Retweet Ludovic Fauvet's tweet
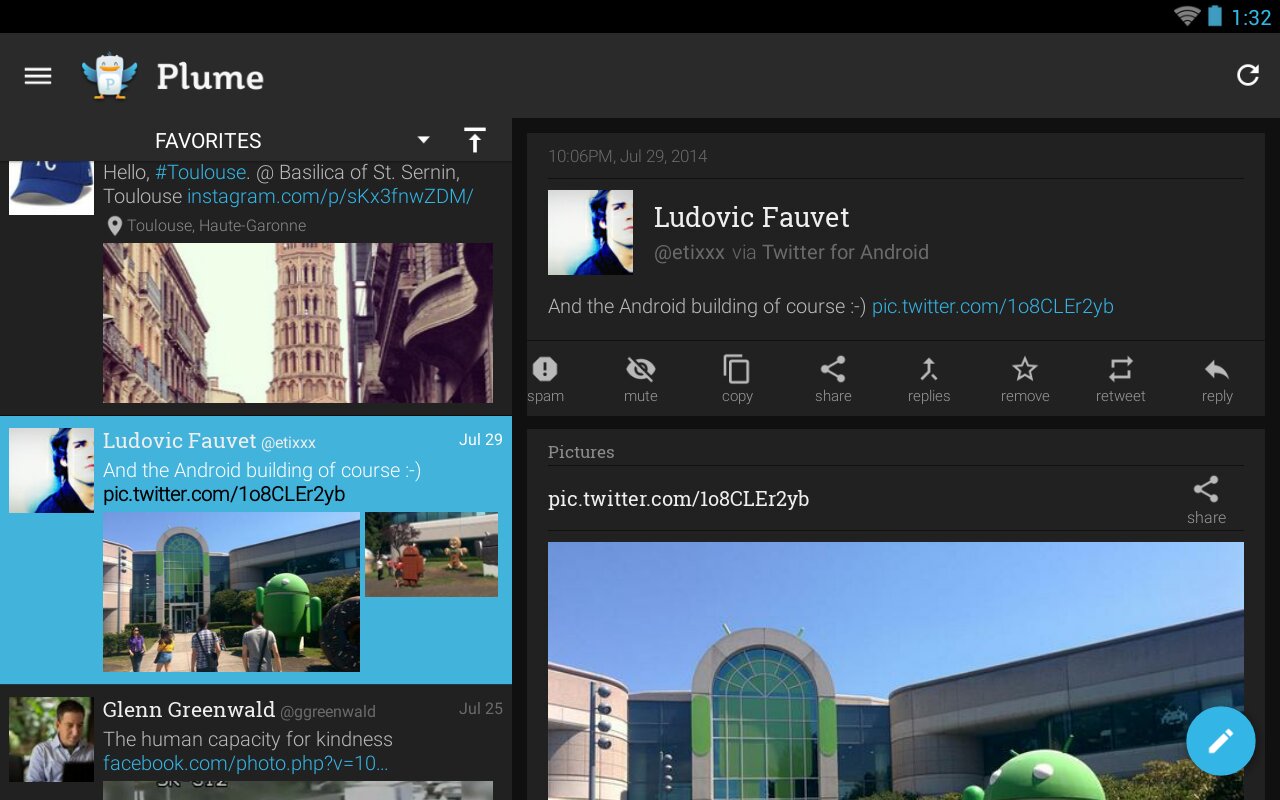Viewport: 1280px width, 800px height. pos(1120,379)
